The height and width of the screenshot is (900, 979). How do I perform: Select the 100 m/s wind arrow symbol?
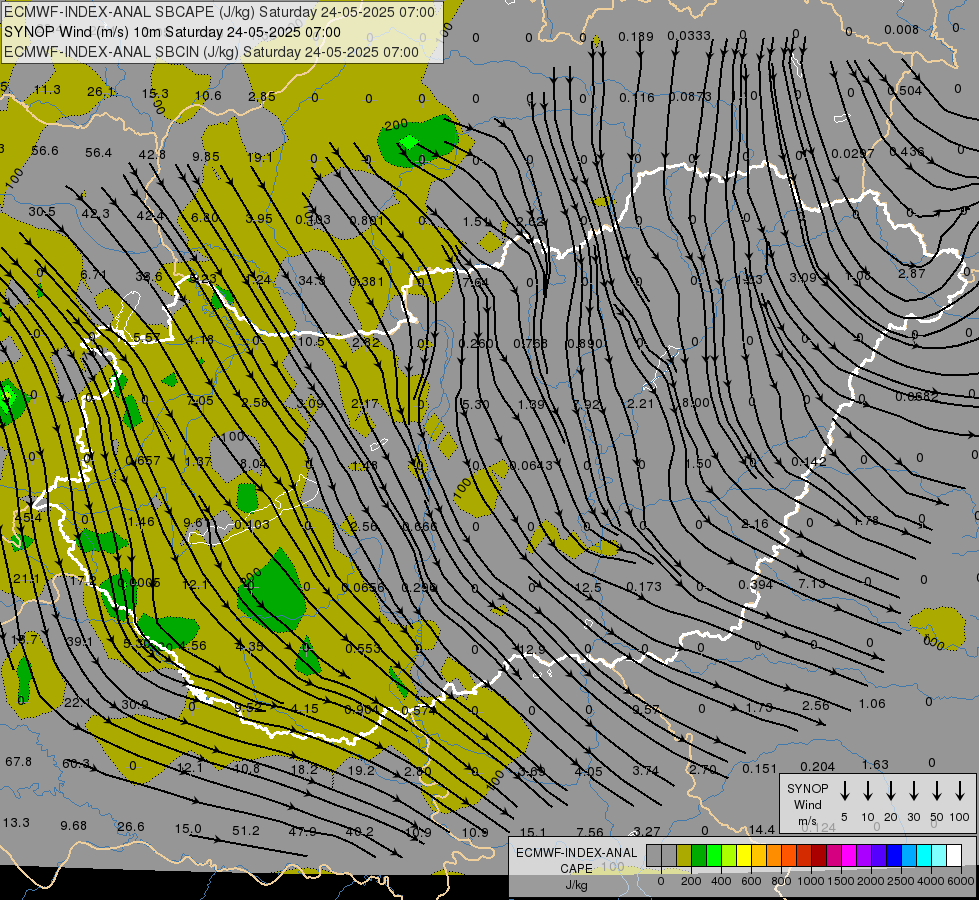click(960, 791)
